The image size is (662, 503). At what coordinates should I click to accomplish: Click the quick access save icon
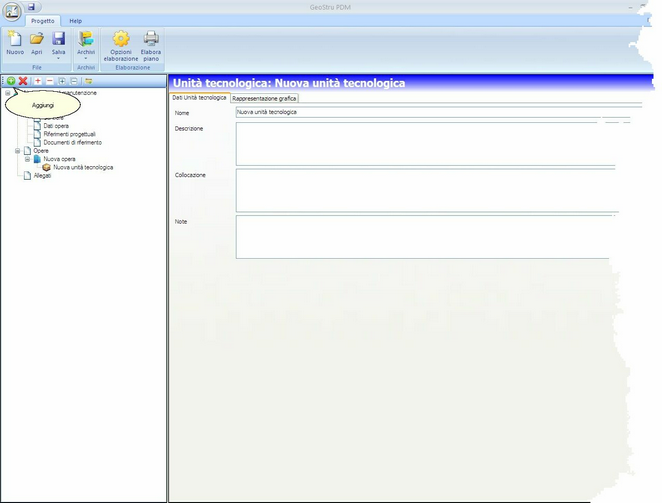[31, 7]
